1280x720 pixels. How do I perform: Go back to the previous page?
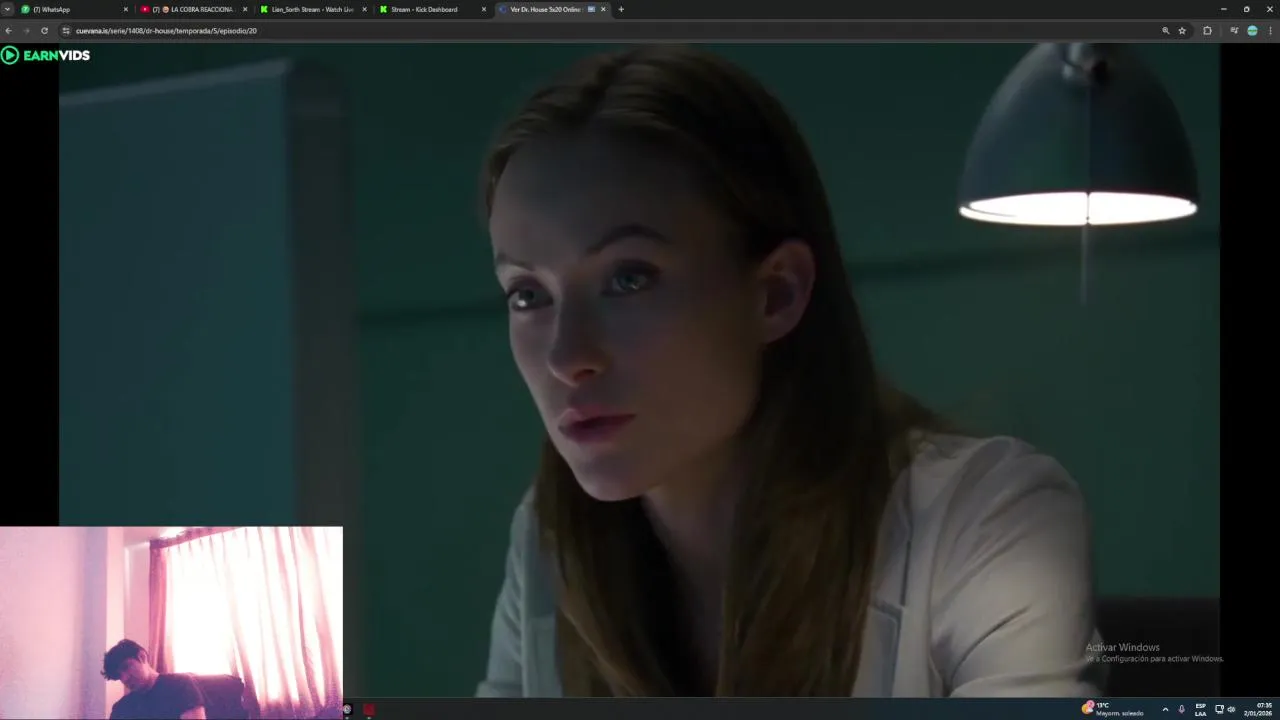click(x=8, y=31)
